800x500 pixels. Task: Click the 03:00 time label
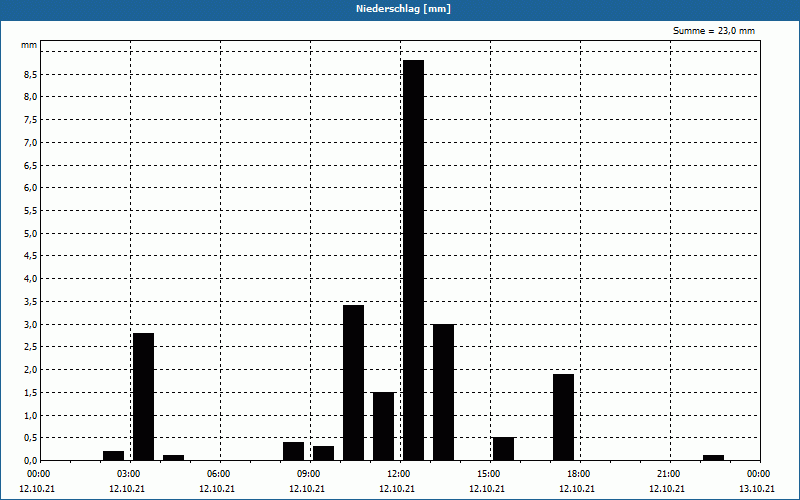pyautogui.click(x=130, y=474)
